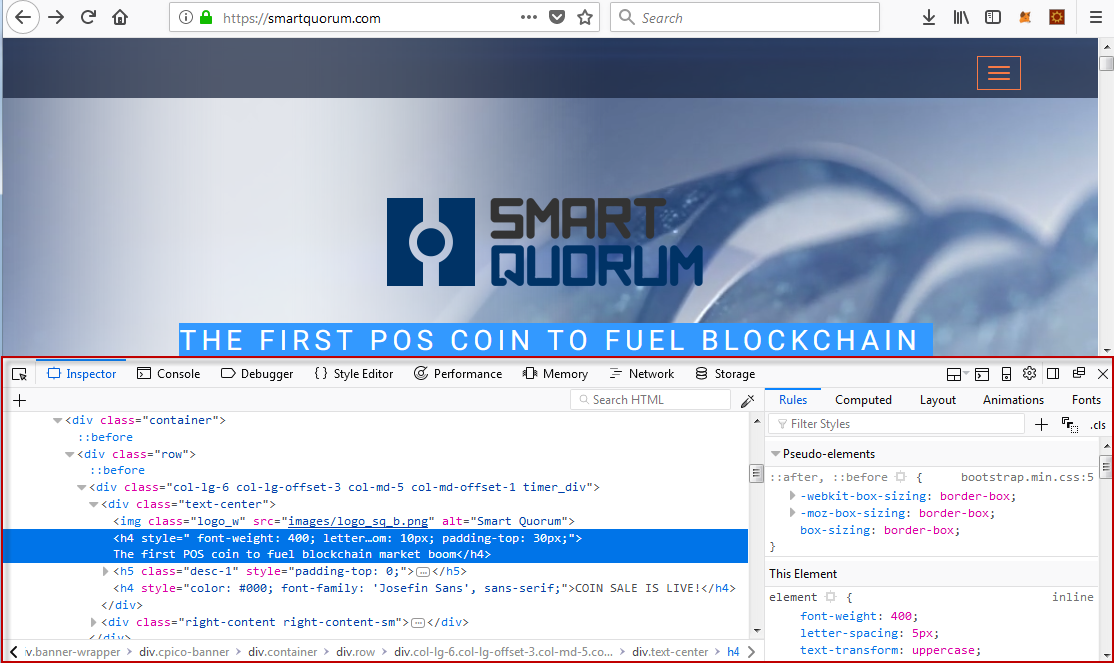Show devtools in a separate window

pyautogui.click(x=1078, y=373)
